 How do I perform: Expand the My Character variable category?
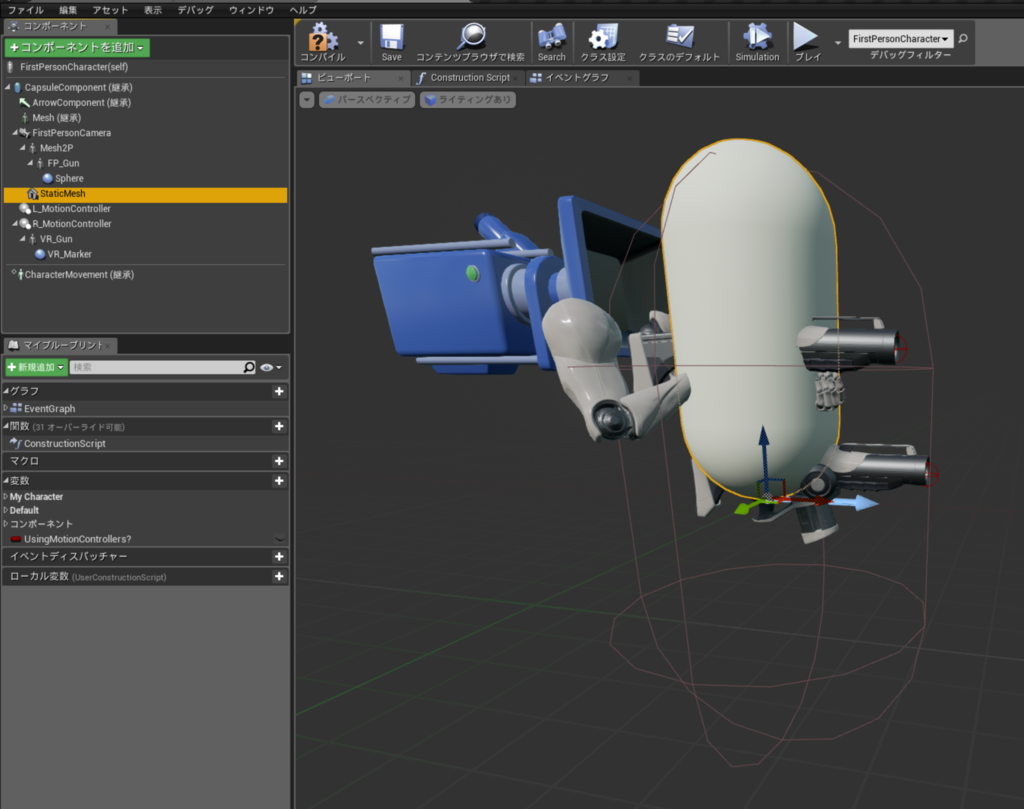(6, 497)
